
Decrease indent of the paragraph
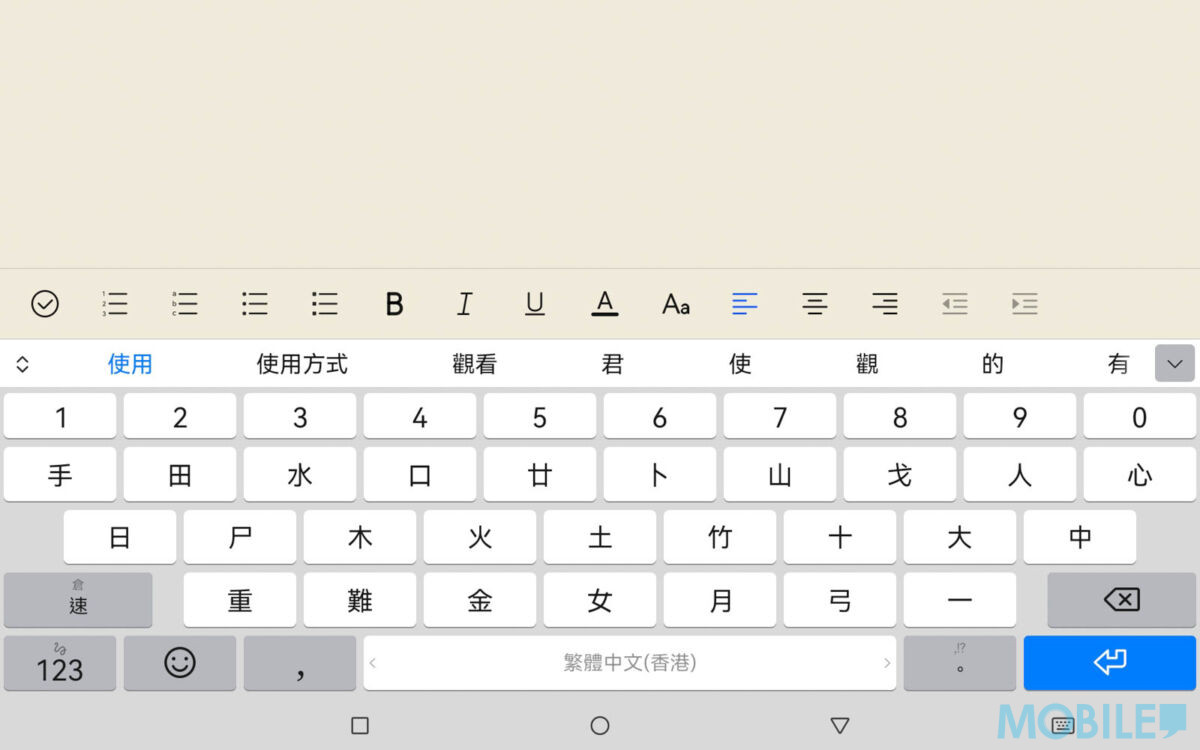coord(954,304)
